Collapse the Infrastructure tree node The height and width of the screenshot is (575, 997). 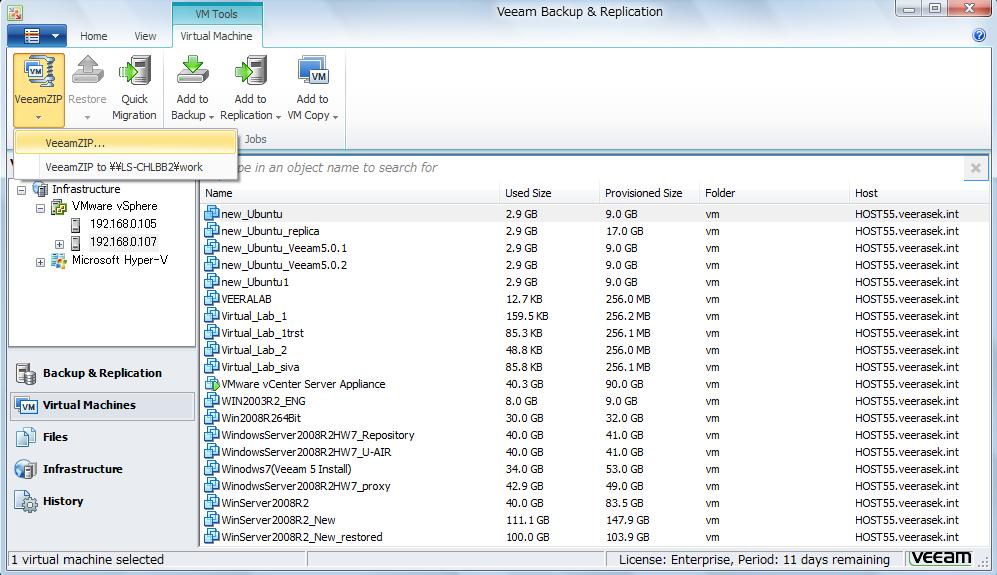pyautogui.click(x=22, y=190)
